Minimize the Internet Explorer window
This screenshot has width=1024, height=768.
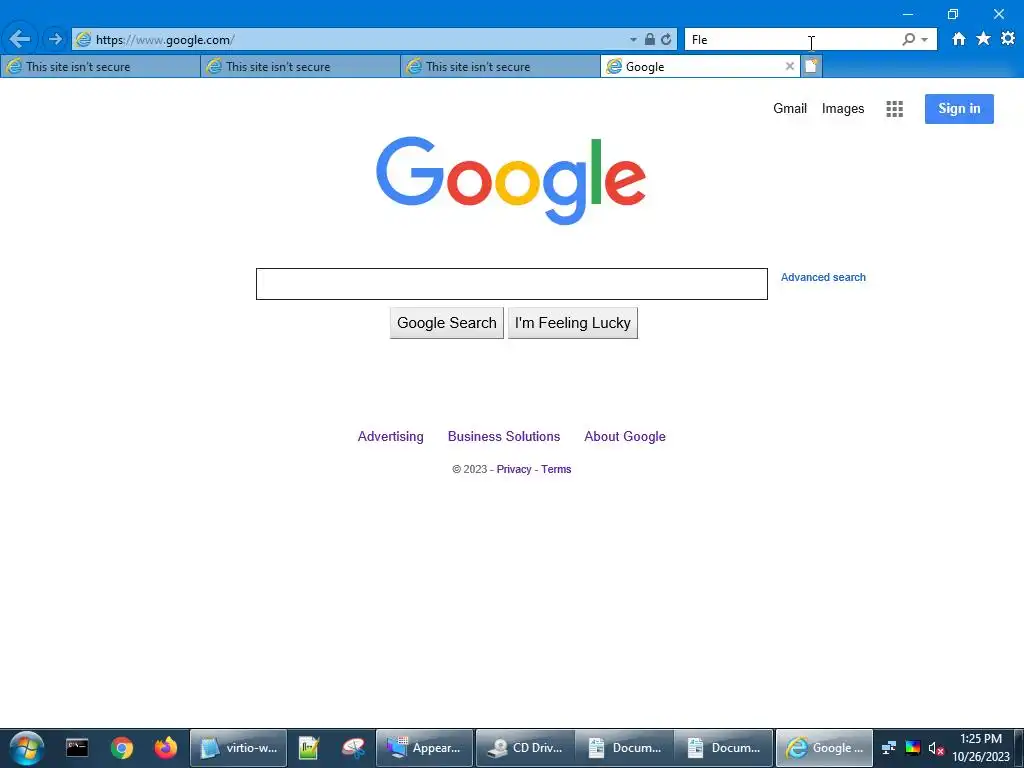coord(908,14)
